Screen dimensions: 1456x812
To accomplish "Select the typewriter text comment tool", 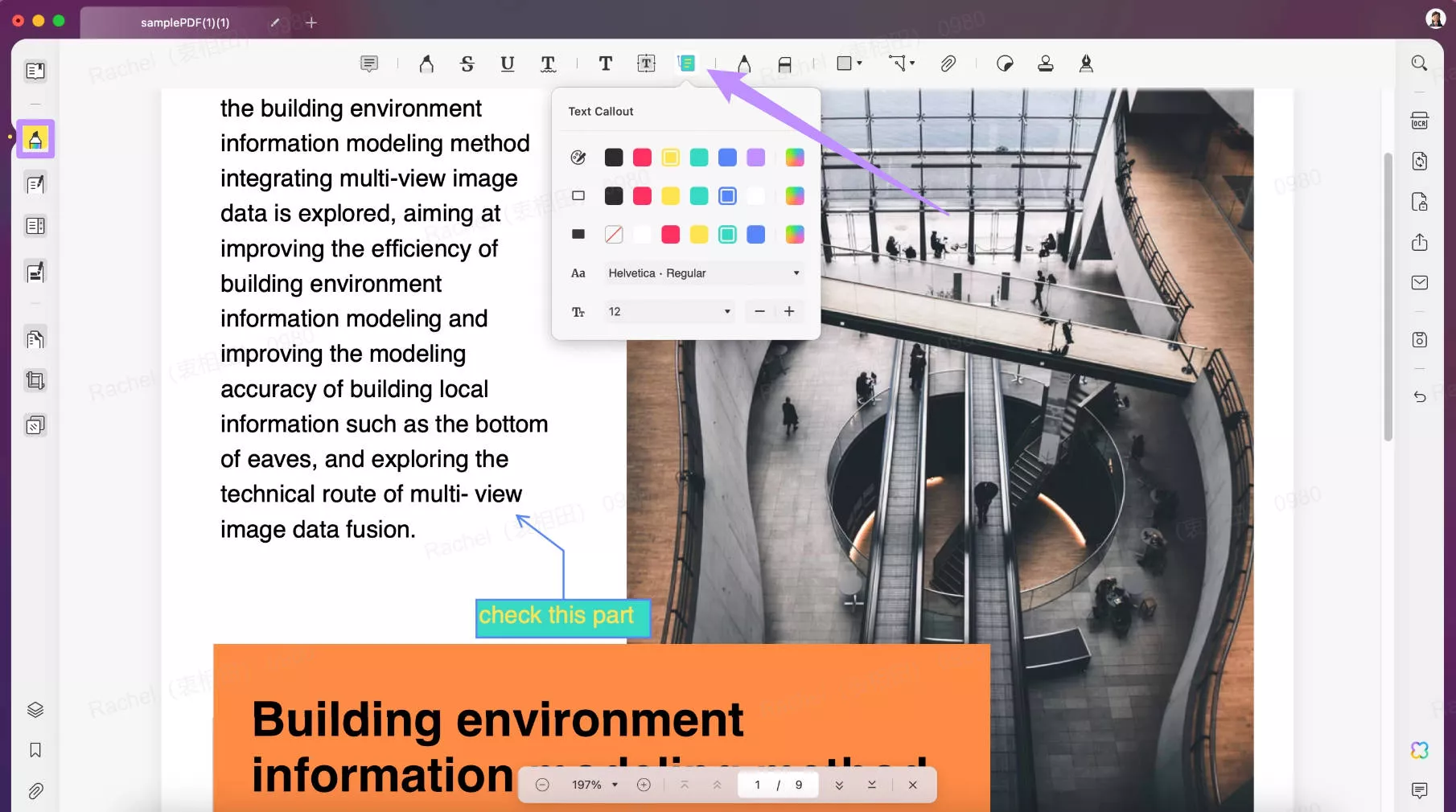I will click(x=606, y=64).
